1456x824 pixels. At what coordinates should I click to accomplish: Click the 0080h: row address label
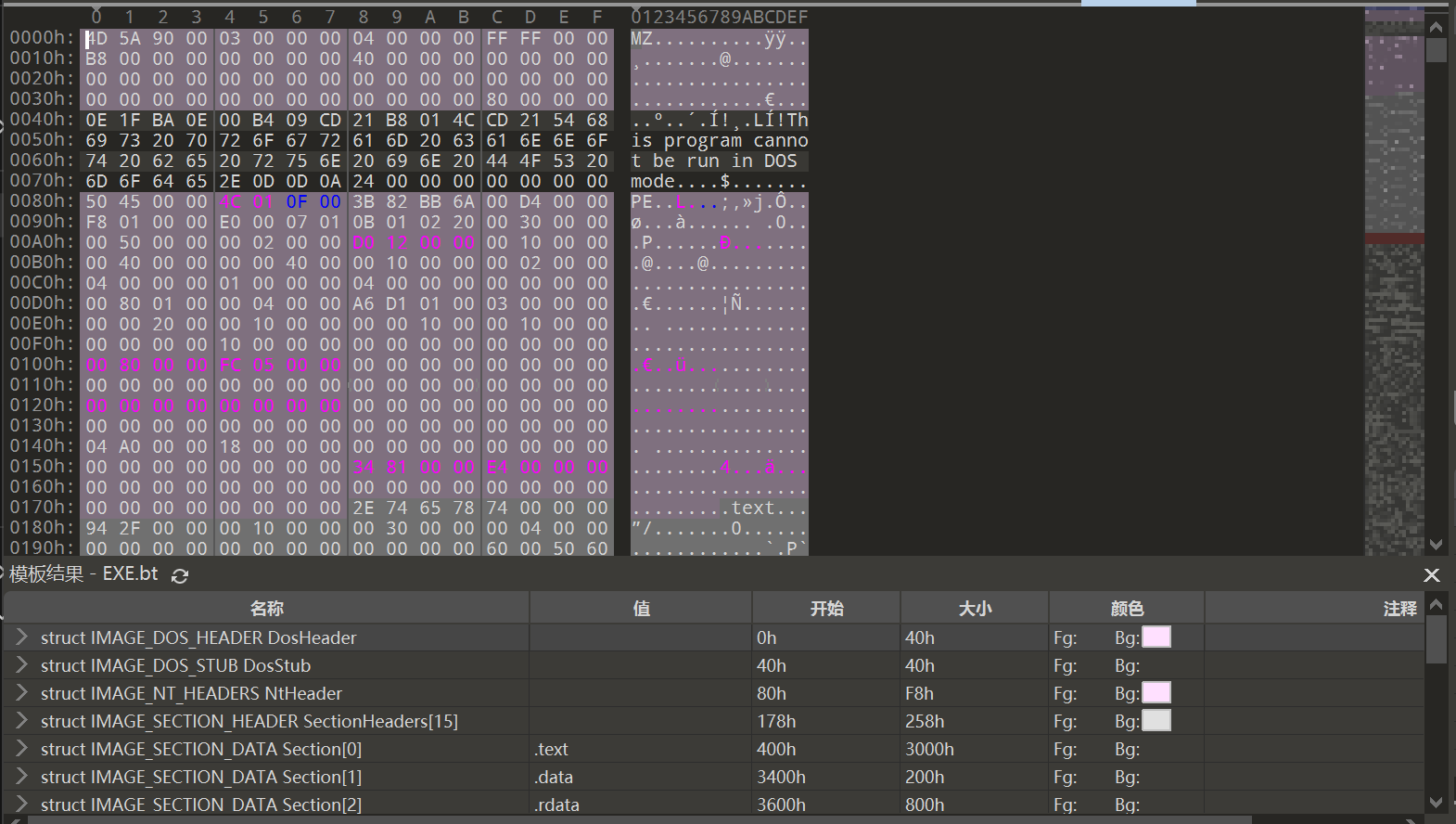[x=43, y=201]
